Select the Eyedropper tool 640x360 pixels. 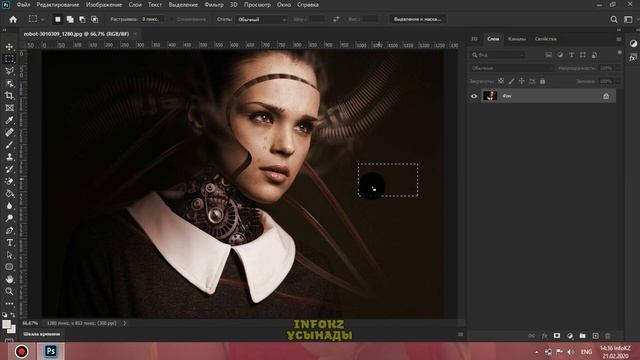[x=9, y=120]
